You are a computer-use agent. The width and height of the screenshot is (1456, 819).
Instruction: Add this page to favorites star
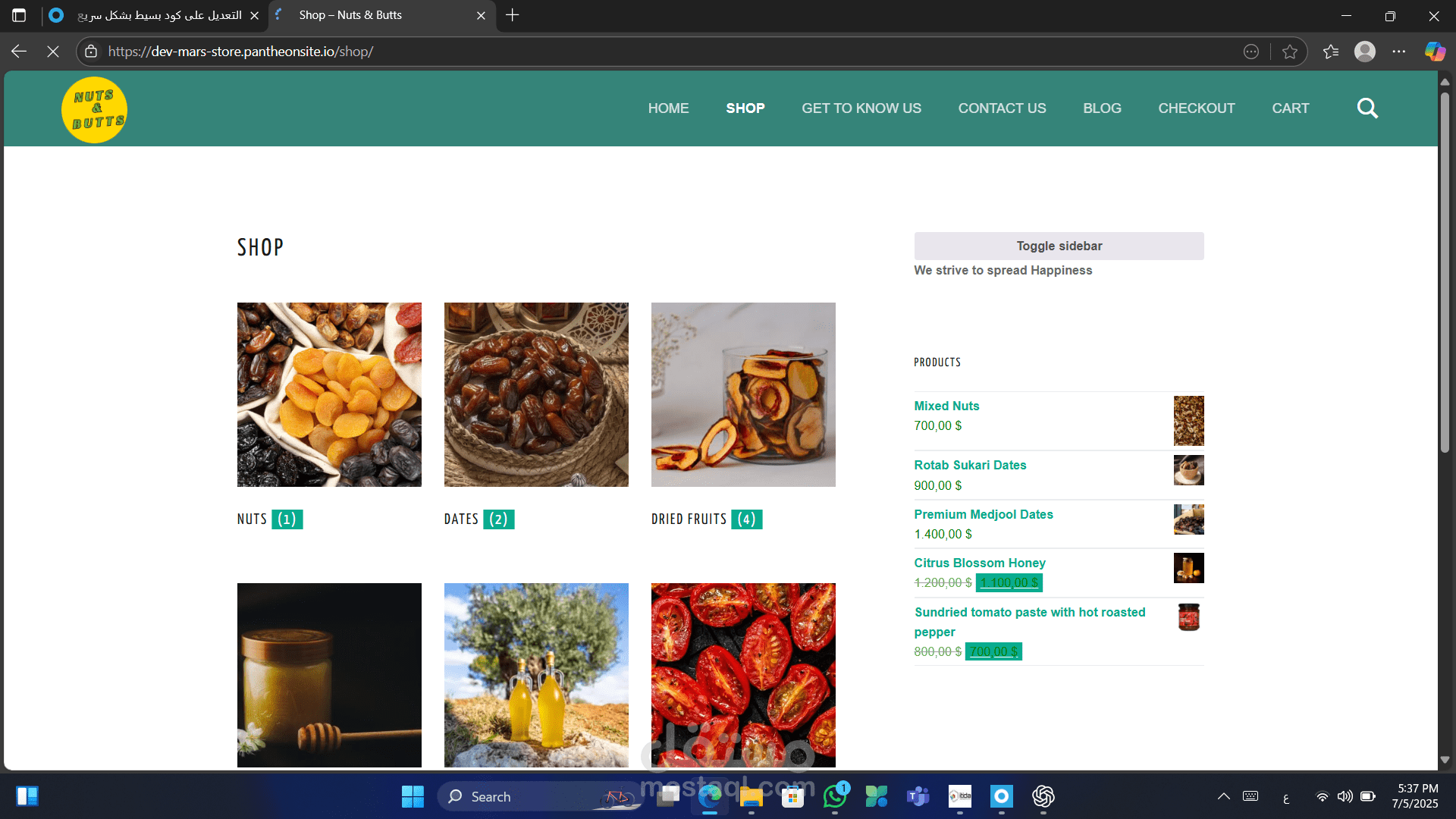point(1289,52)
